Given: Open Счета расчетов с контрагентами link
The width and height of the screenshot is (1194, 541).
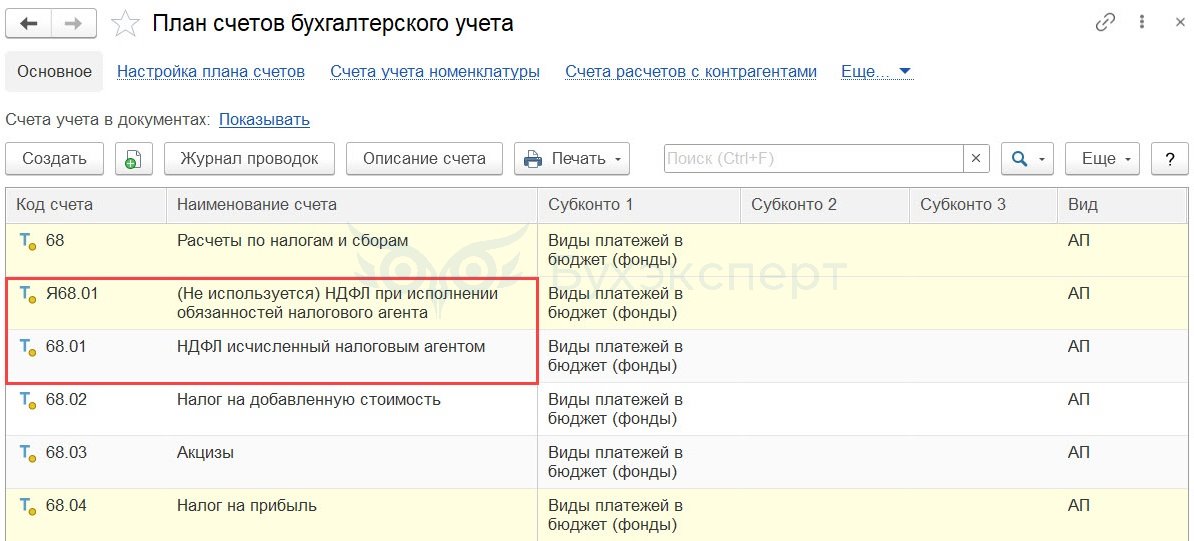Looking at the screenshot, I should click(691, 72).
